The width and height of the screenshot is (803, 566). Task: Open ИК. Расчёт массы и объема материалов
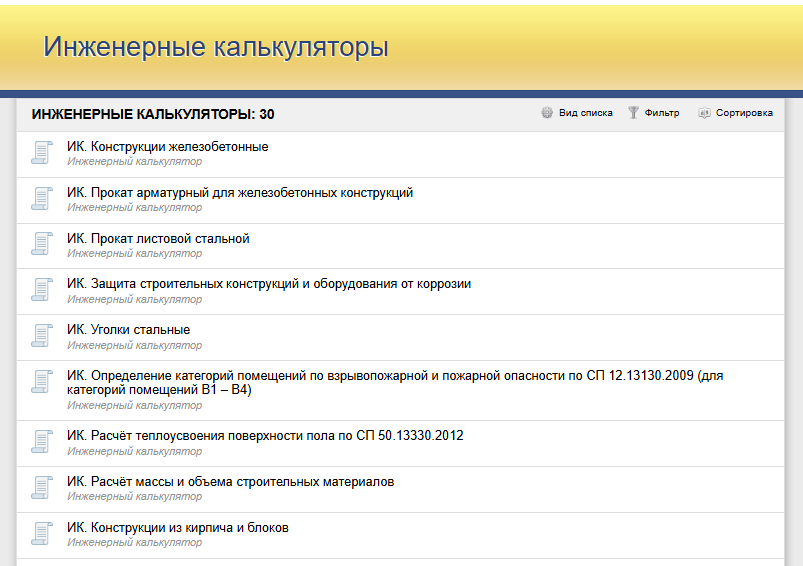click(230, 482)
